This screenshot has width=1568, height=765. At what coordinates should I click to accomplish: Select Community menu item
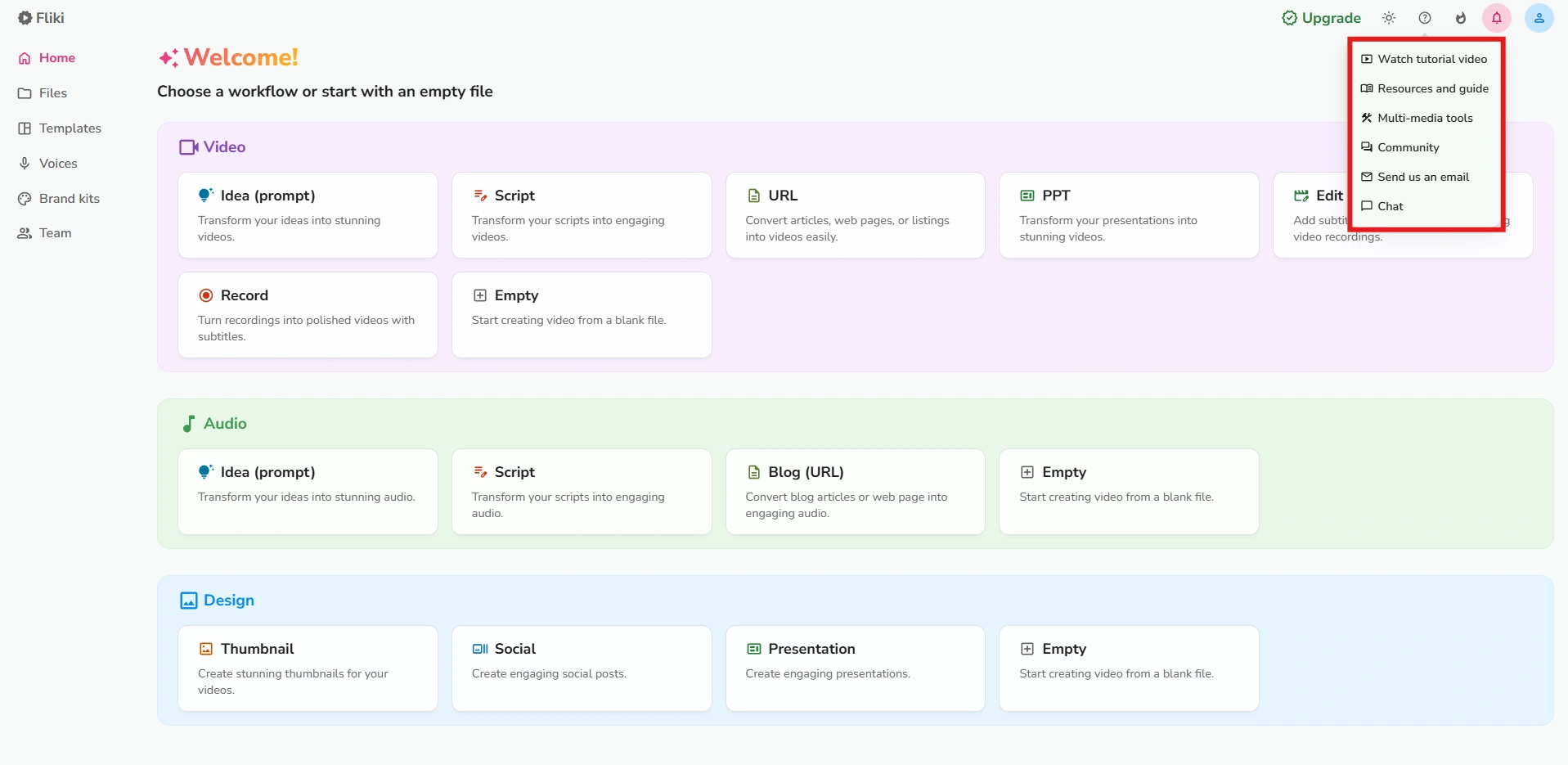pyautogui.click(x=1426, y=147)
